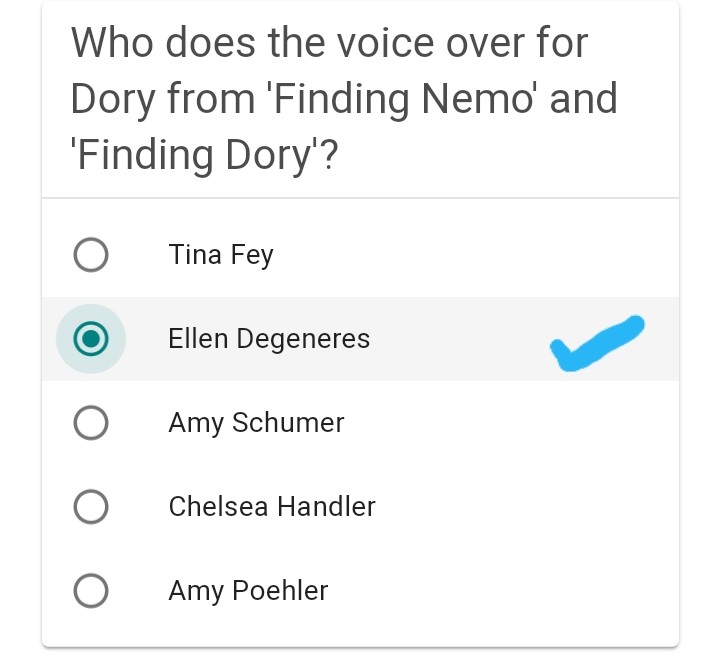Select the Amy Poehler radio button

(x=91, y=591)
